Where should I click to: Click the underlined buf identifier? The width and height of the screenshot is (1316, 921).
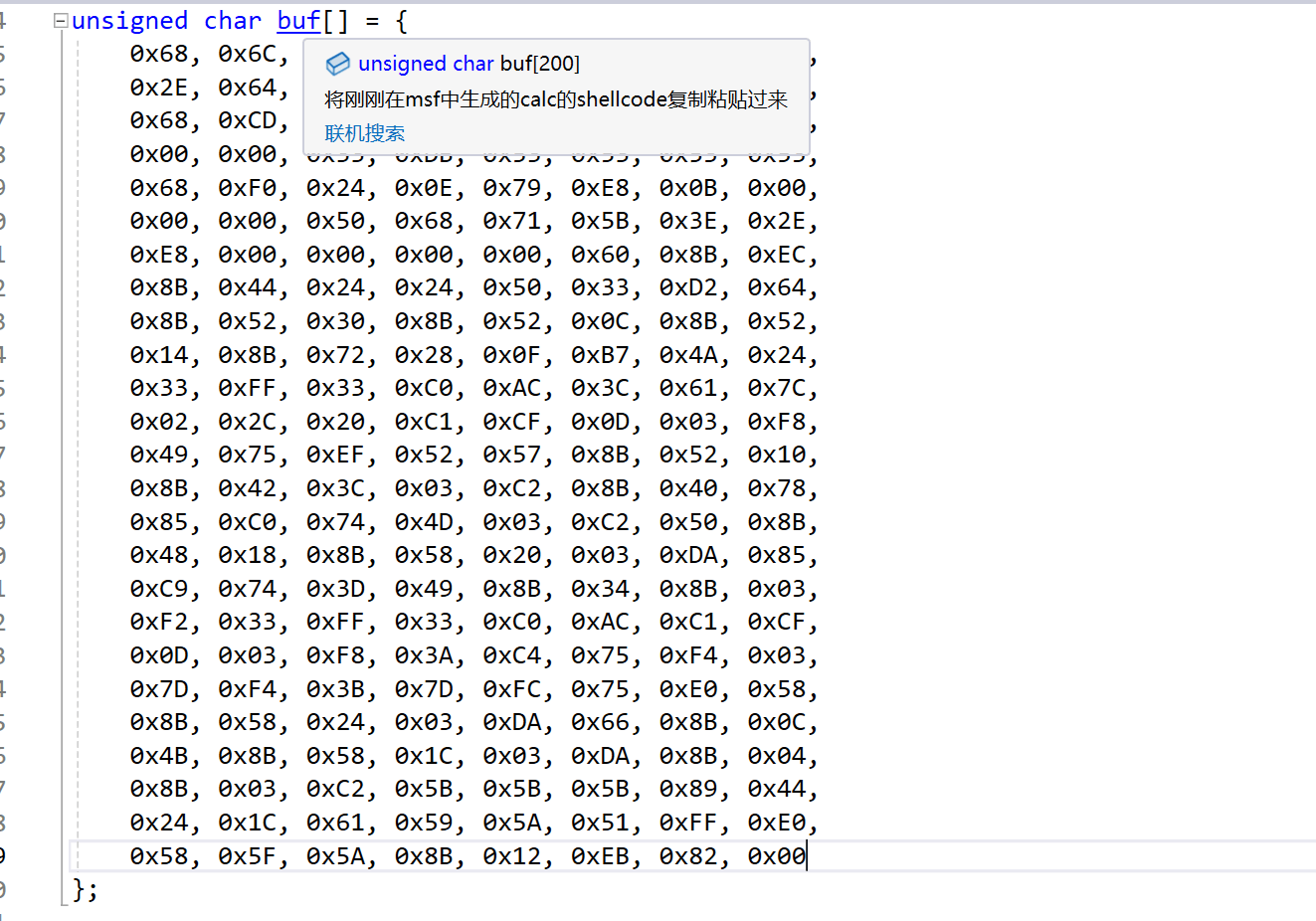[x=298, y=21]
